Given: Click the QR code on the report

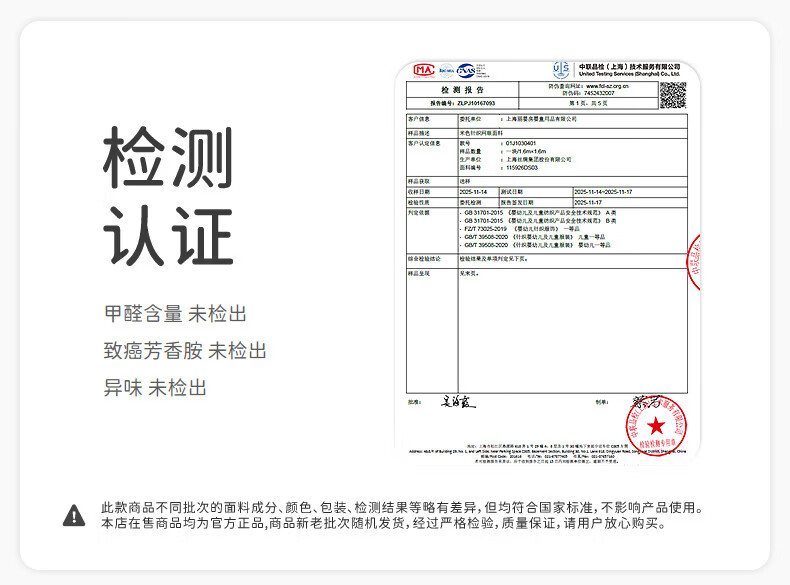Looking at the screenshot, I should tap(673, 94).
